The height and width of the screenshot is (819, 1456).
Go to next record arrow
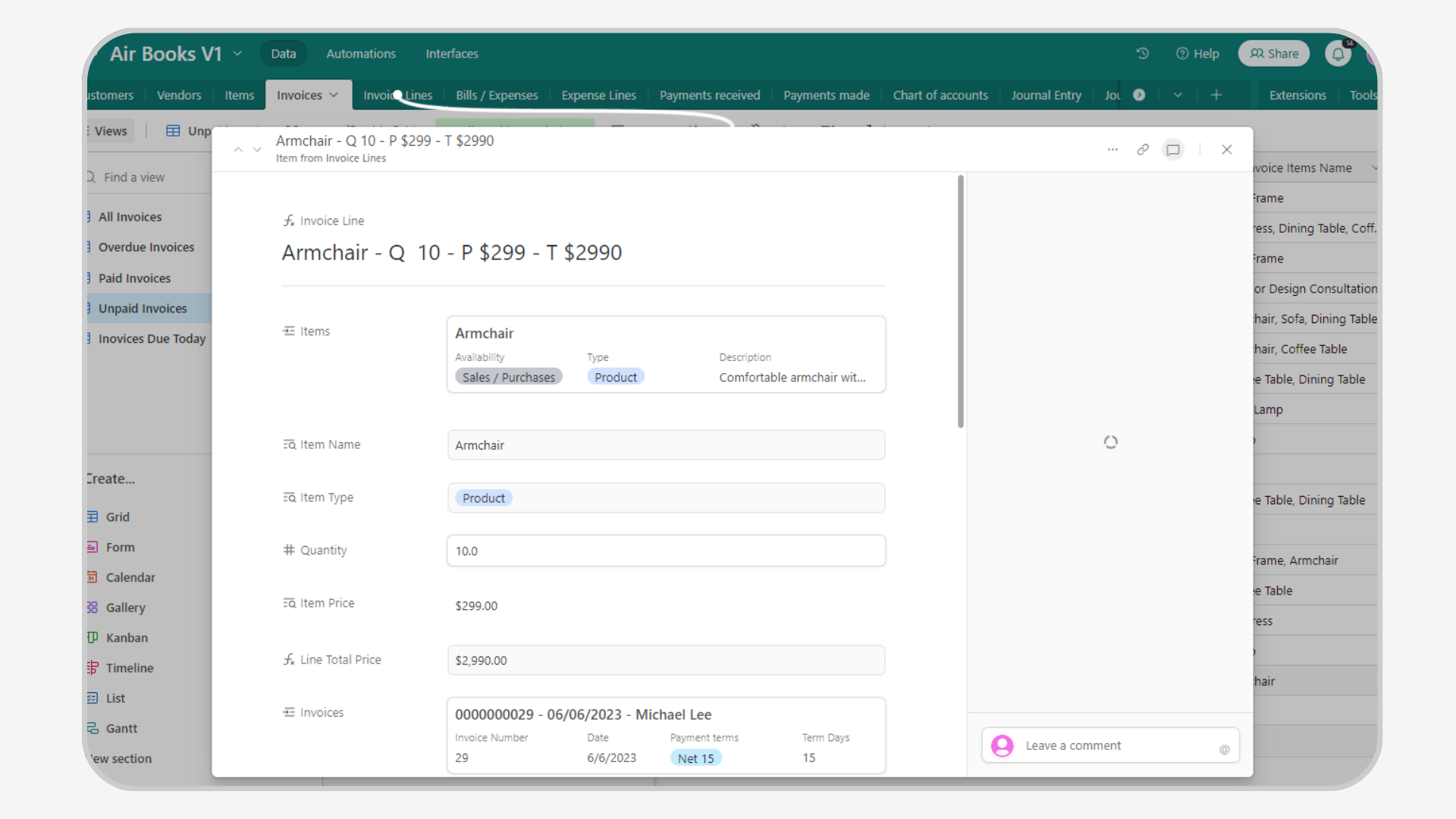[x=257, y=149]
